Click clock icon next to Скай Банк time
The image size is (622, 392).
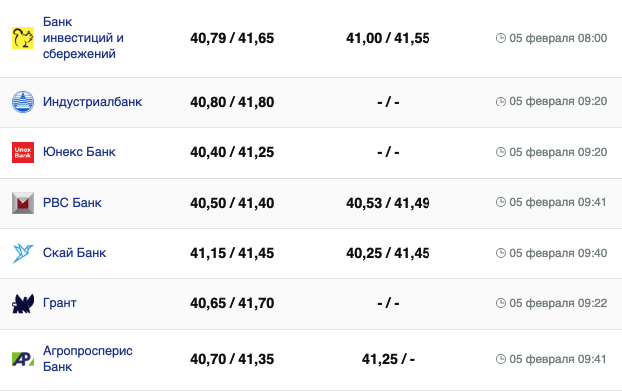pos(501,253)
